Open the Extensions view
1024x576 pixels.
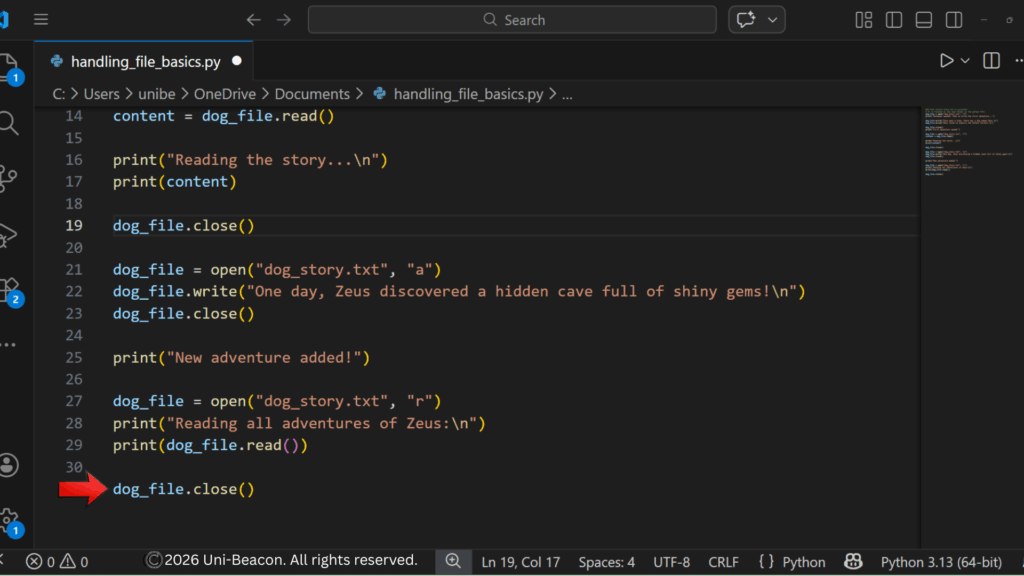point(10,291)
